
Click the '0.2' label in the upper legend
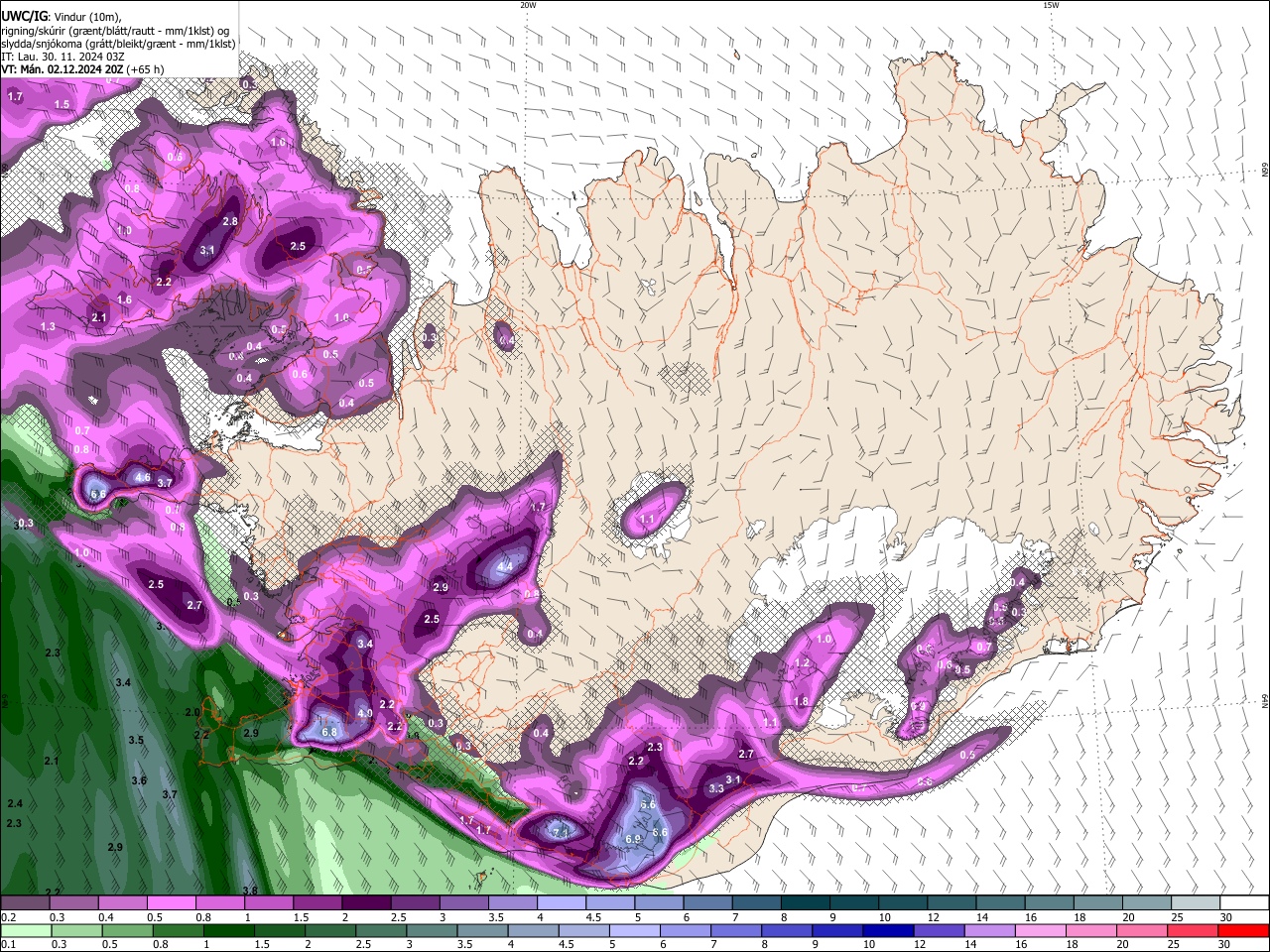coord(9,917)
